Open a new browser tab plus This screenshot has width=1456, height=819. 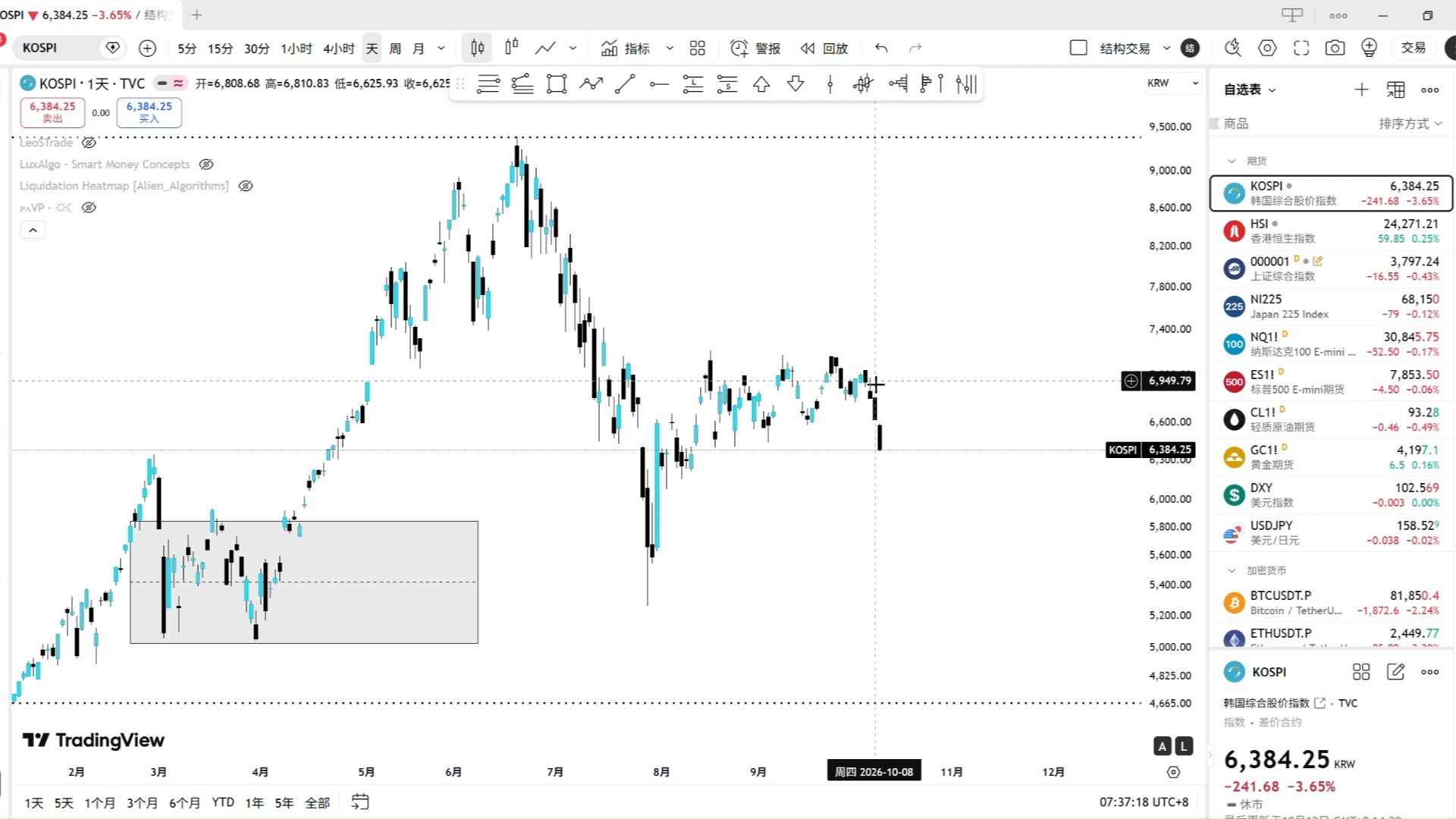196,14
